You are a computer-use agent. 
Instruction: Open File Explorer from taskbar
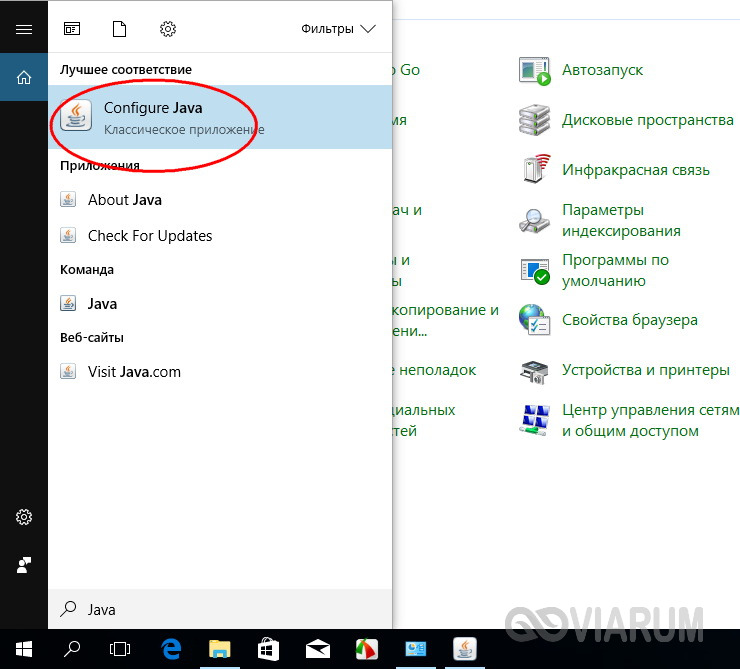click(220, 649)
